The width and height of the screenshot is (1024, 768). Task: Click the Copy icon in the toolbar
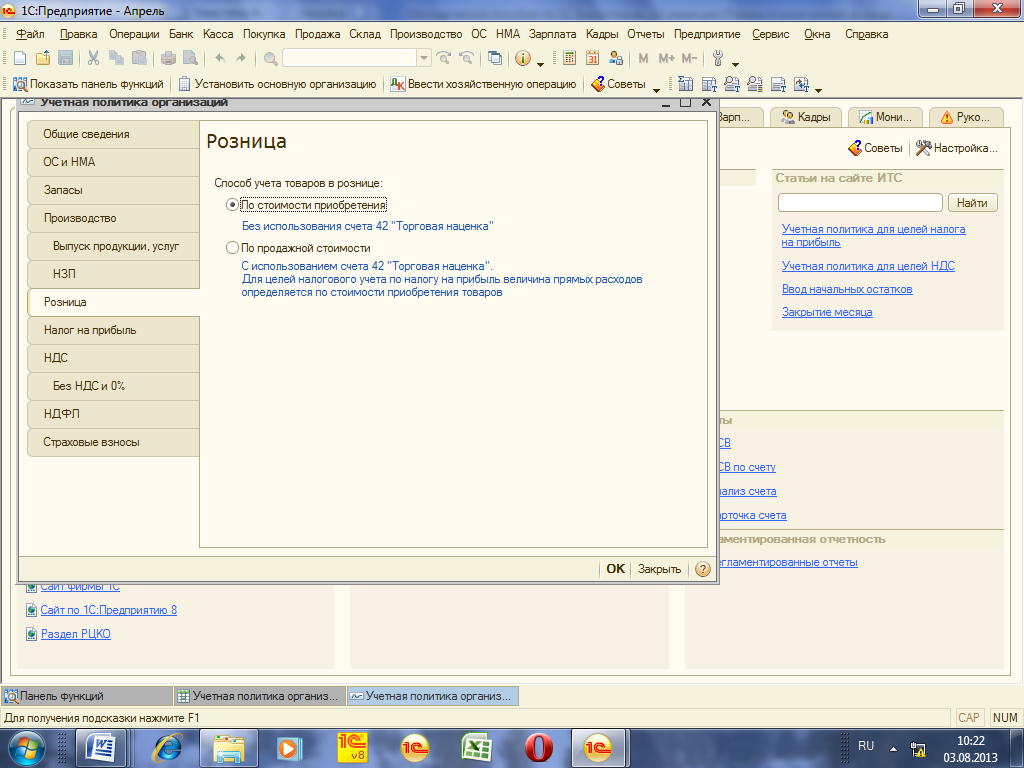click(116, 58)
